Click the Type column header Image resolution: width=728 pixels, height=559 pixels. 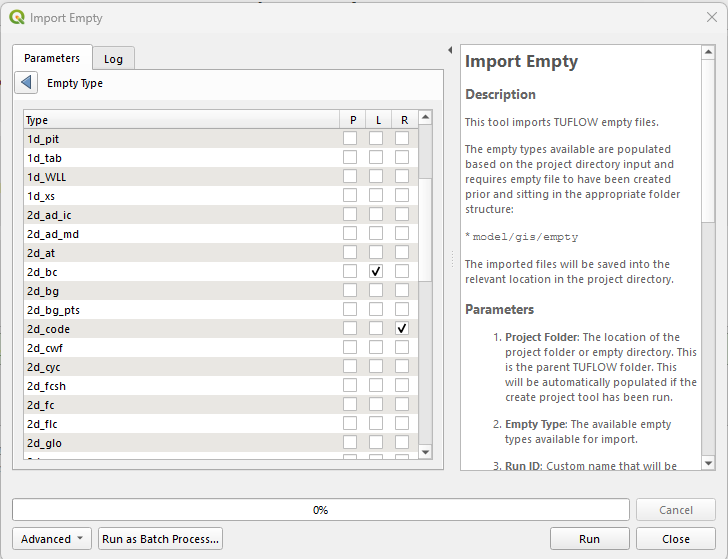pos(180,120)
